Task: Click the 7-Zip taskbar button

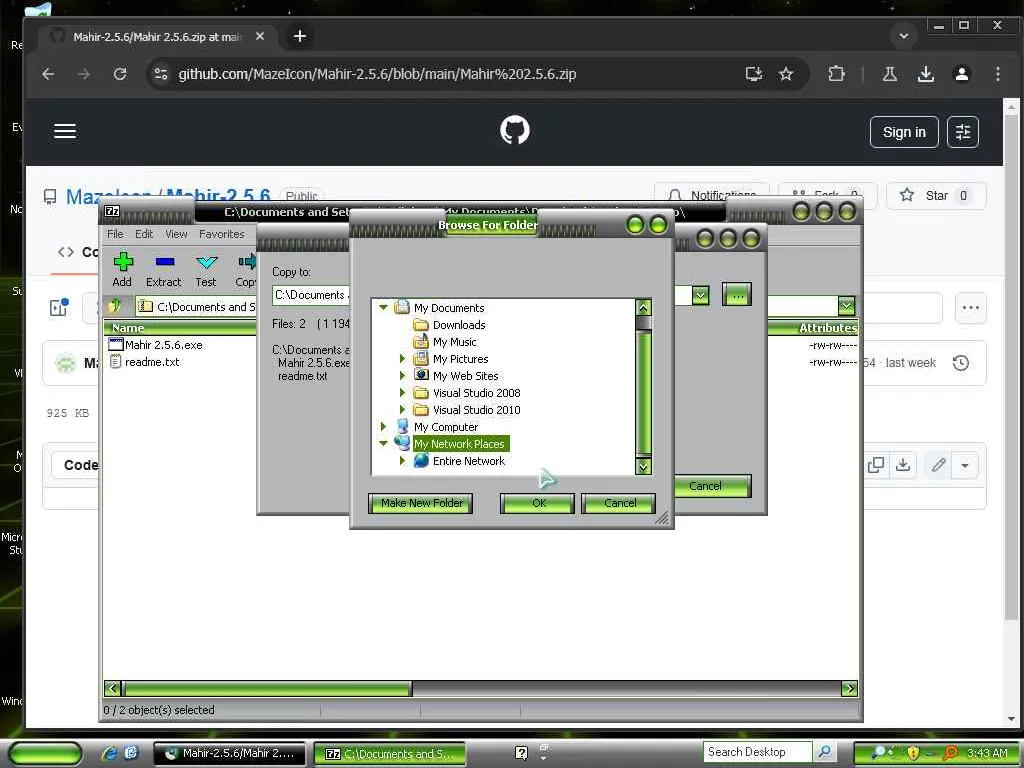Action: coord(390,754)
